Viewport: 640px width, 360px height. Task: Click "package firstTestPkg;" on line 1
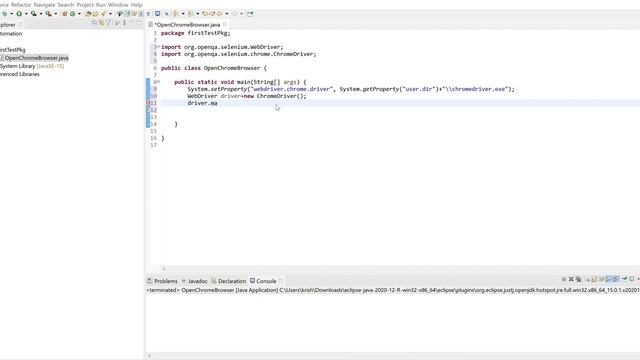coord(196,33)
